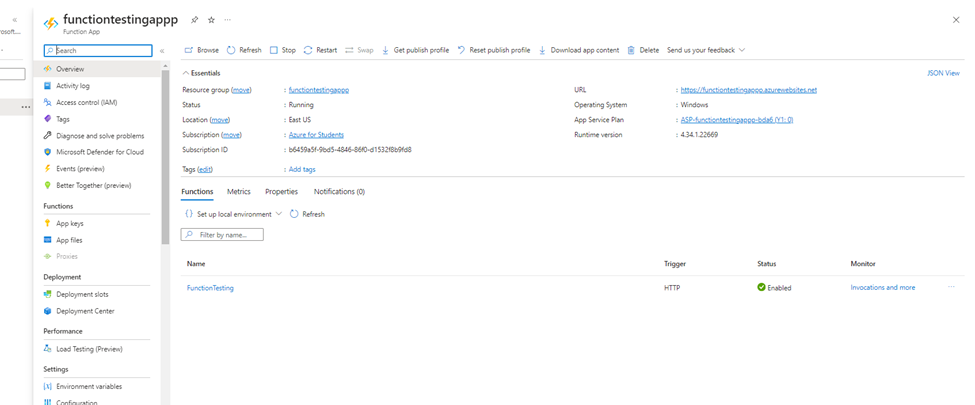The height and width of the screenshot is (405, 975).
Task: Focus the Filter by name field
Action: pyautogui.click(x=222, y=235)
